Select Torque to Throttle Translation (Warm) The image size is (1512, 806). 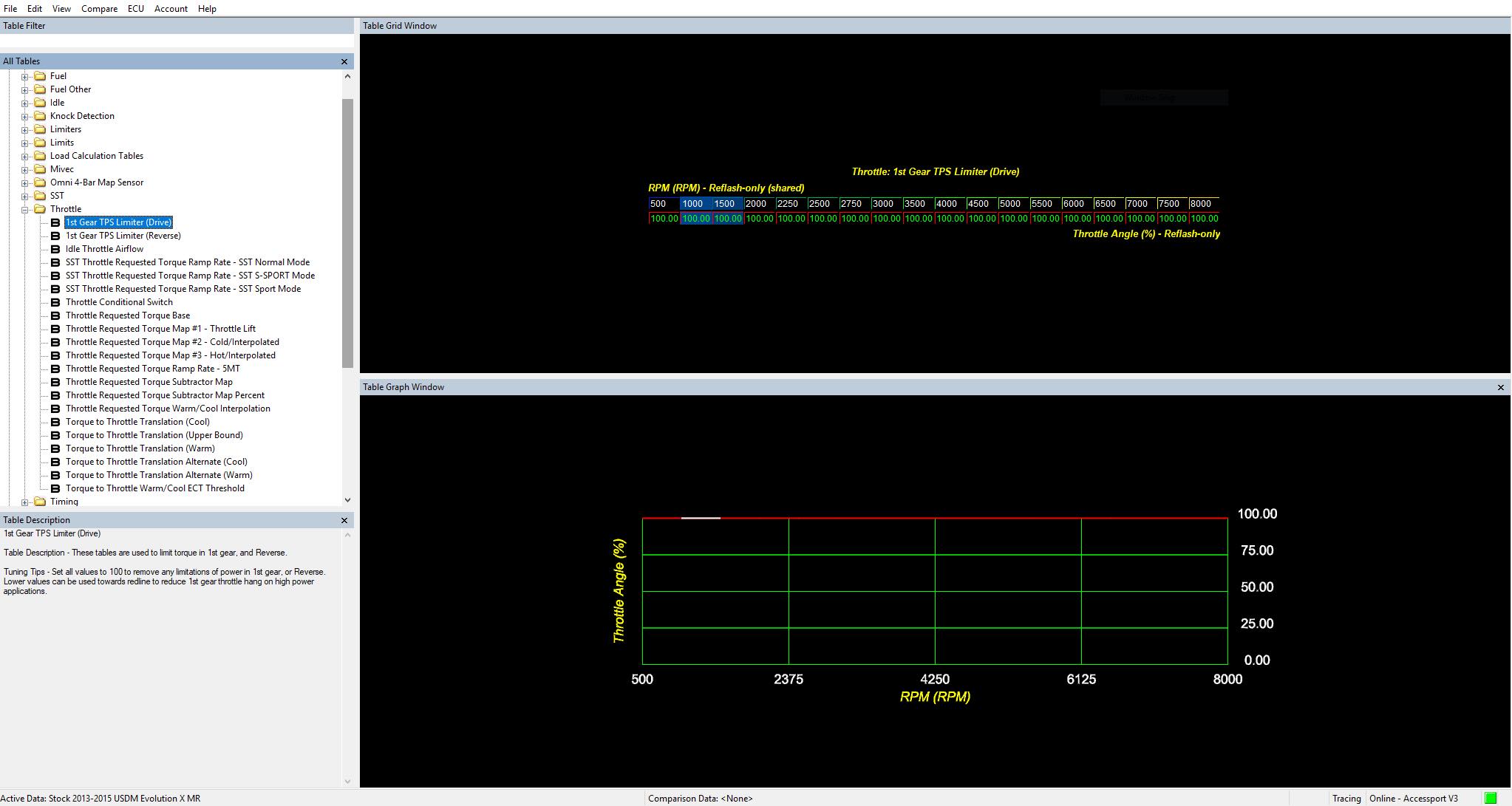tap(140, 448)
